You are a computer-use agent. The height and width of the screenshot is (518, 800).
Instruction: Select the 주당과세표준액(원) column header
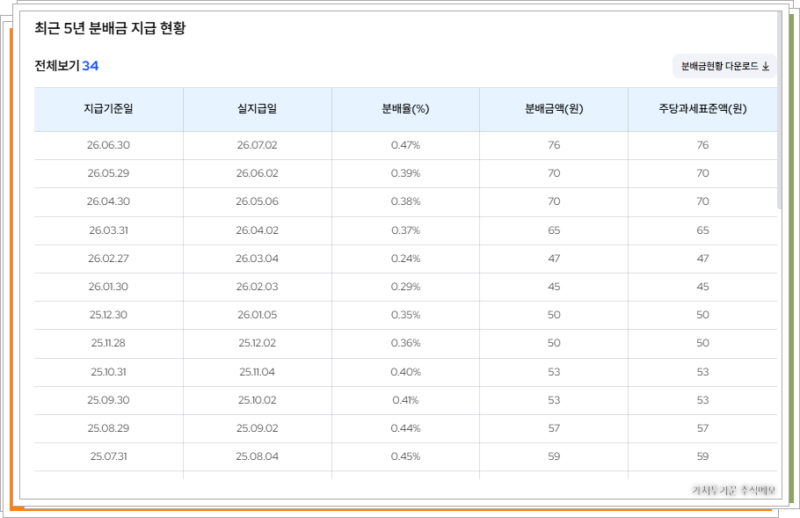703,109
